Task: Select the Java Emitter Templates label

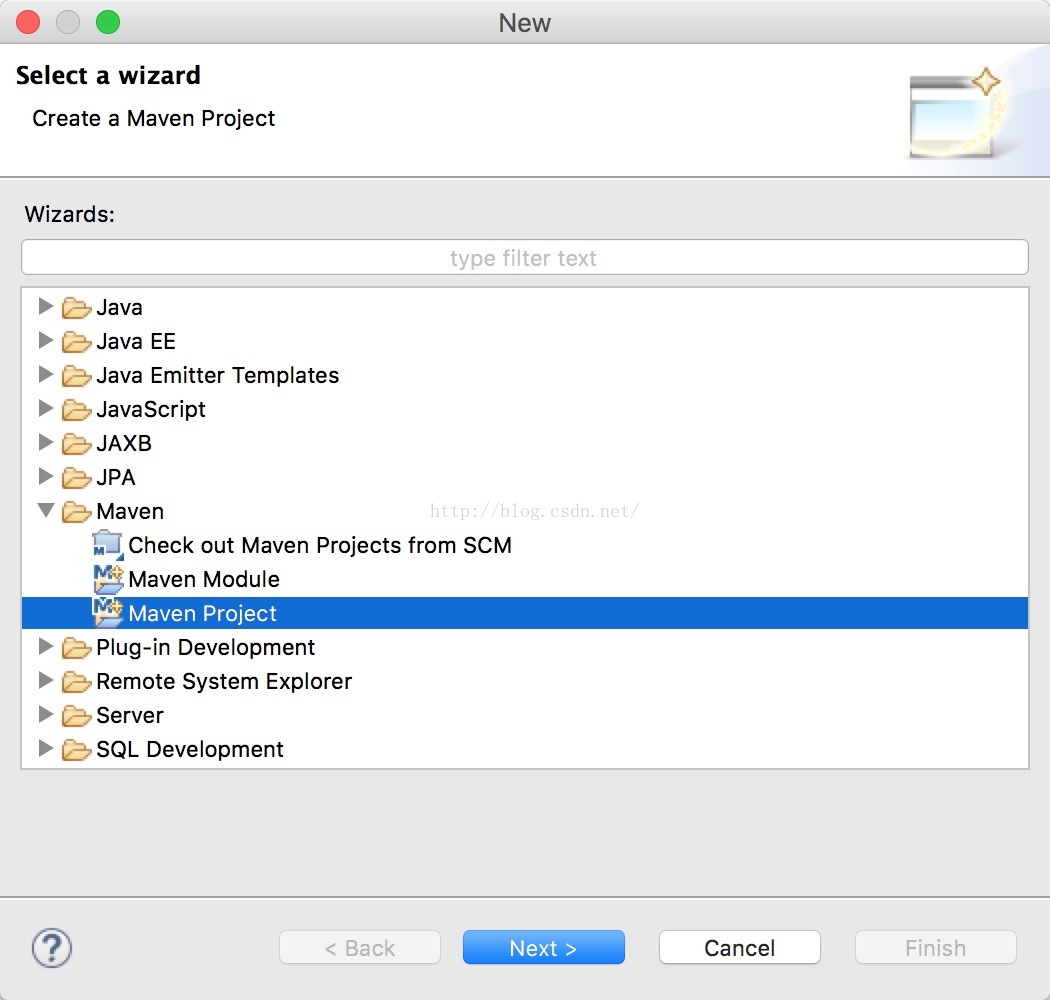Action: point(218,376)
